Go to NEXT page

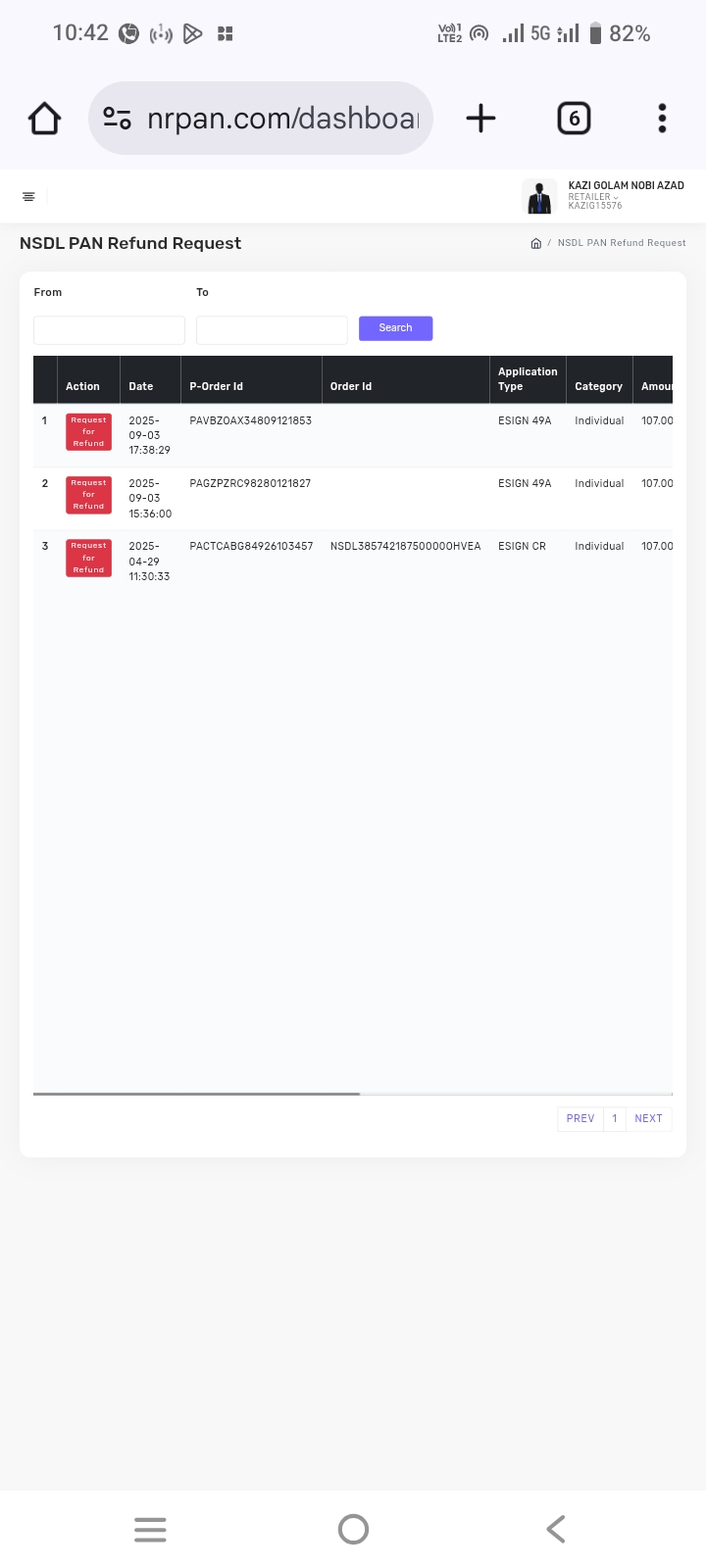[x=648, y=1118]
